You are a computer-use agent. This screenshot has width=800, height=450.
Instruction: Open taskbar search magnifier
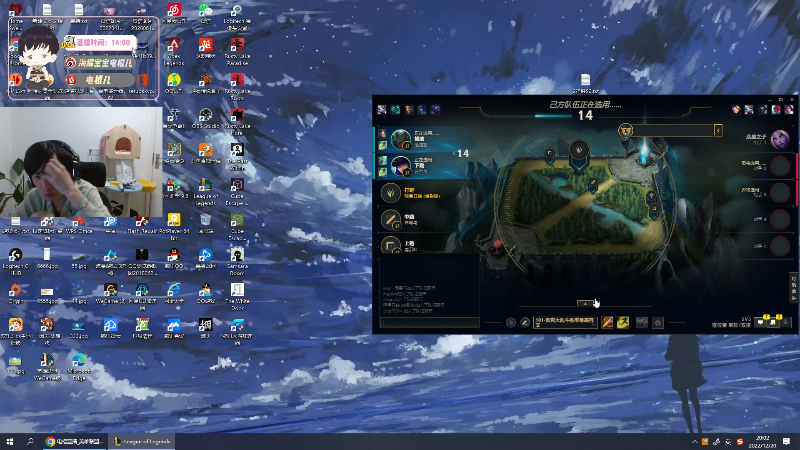point(30,441)
